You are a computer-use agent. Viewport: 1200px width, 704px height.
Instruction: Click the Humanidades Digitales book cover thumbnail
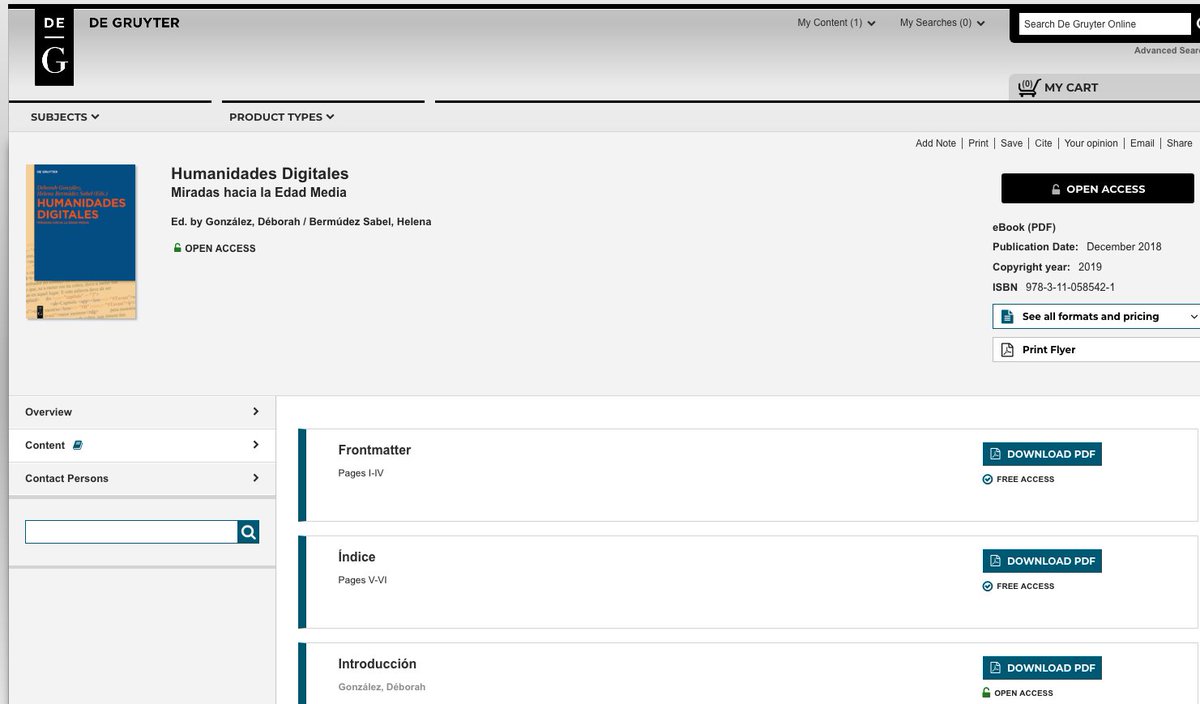81,242
